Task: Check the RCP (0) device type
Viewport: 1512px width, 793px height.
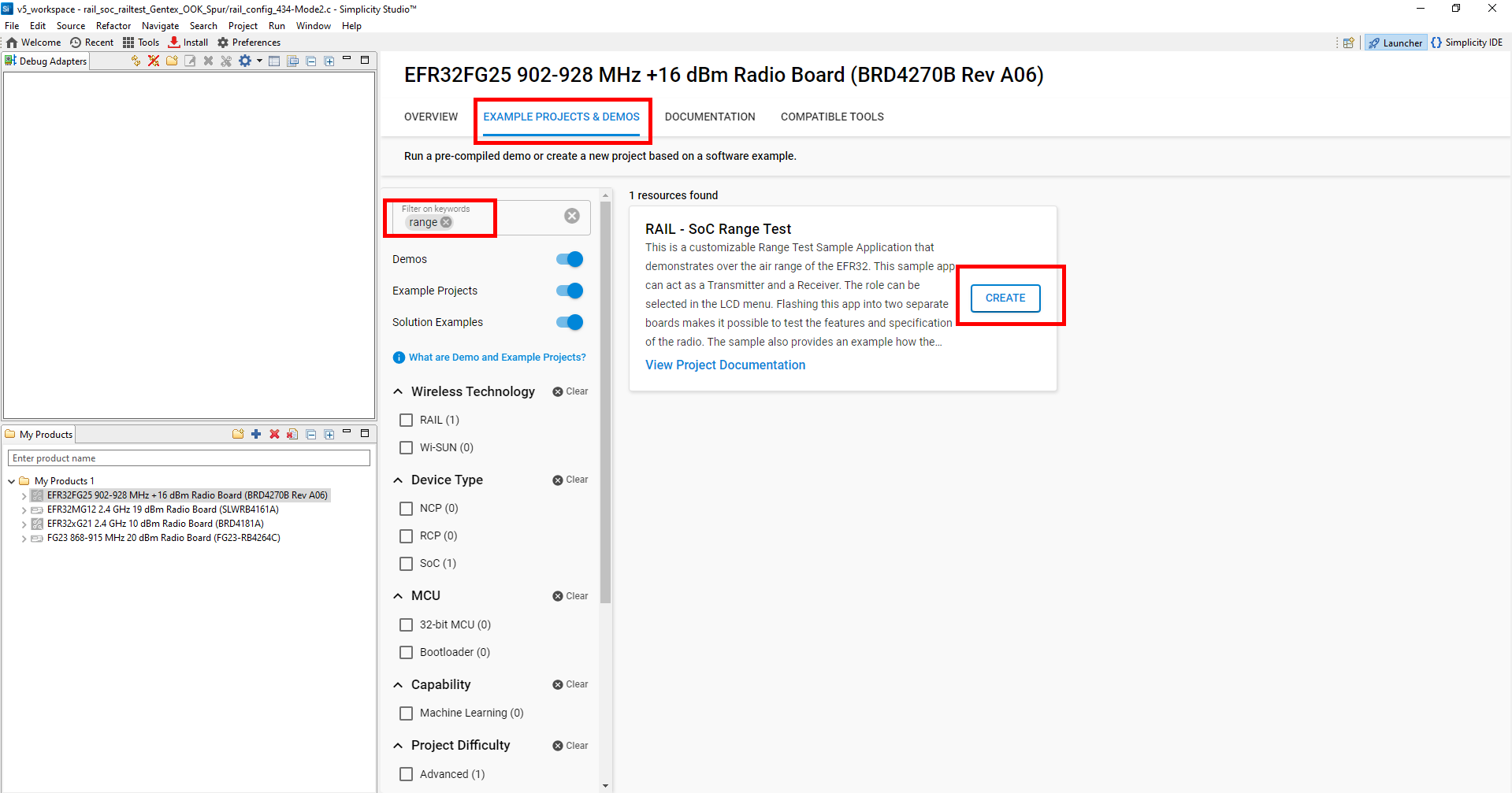Action: click(x=407, y=535)
